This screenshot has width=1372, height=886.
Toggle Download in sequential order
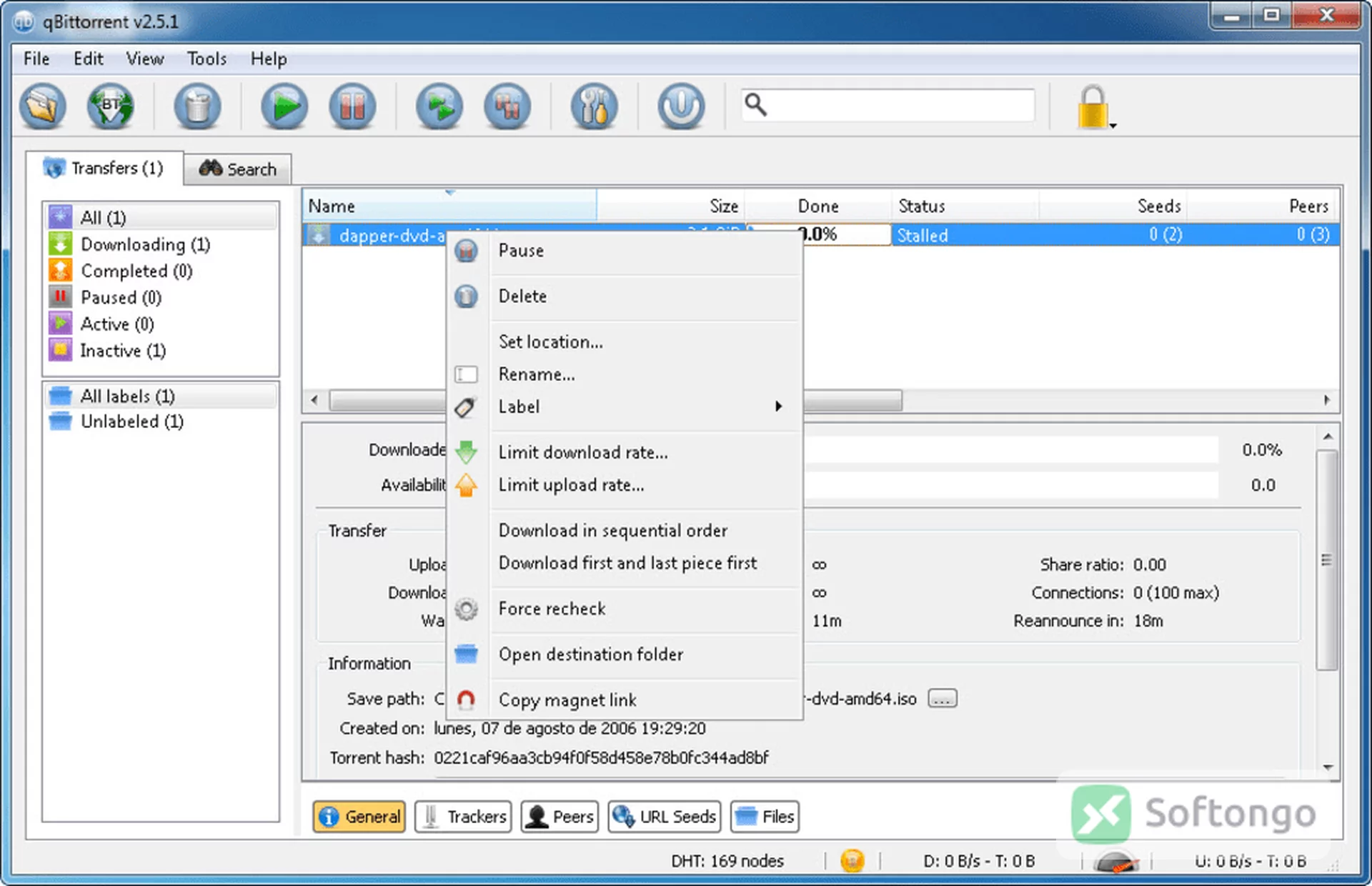625,530
